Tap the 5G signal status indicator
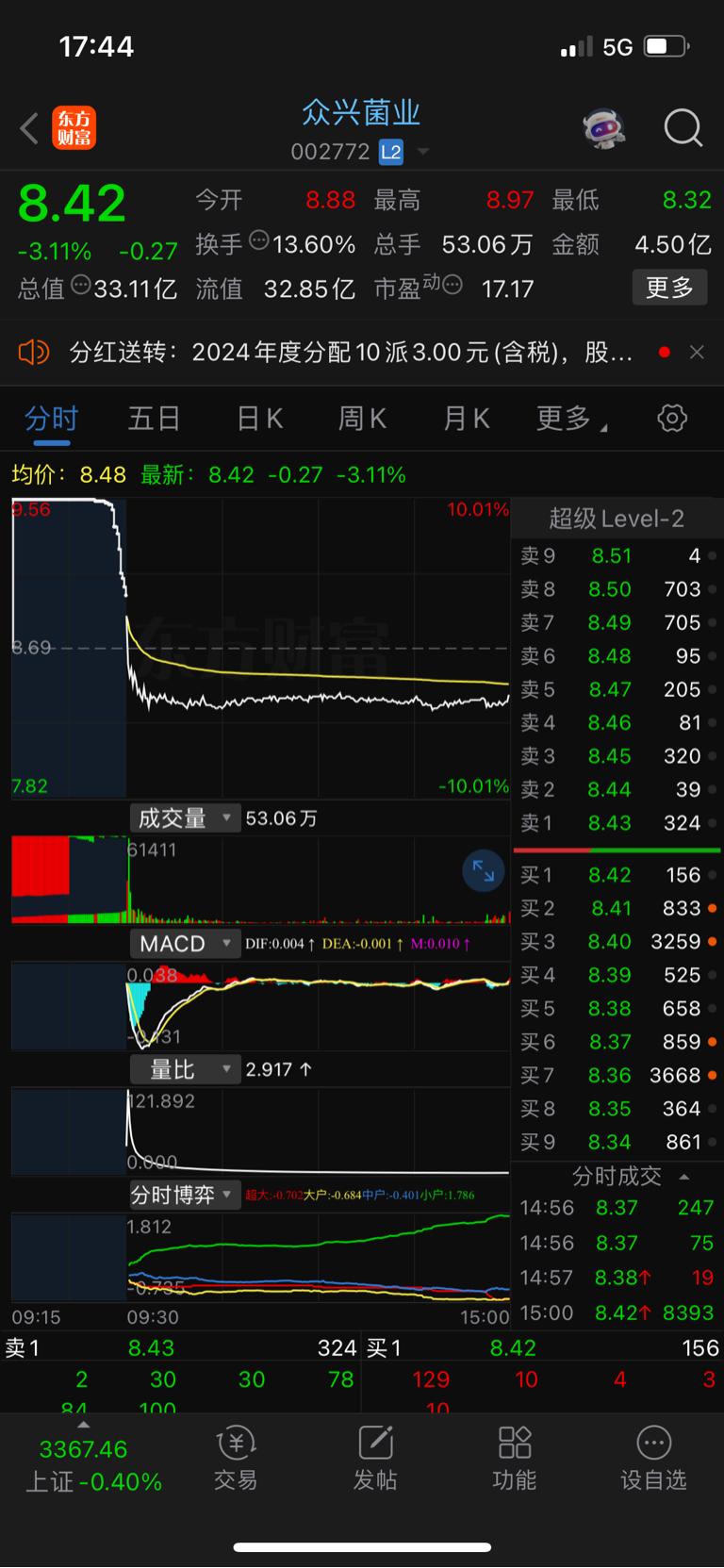The height and width of the screenshot is (1568, 724). [617, 47]
